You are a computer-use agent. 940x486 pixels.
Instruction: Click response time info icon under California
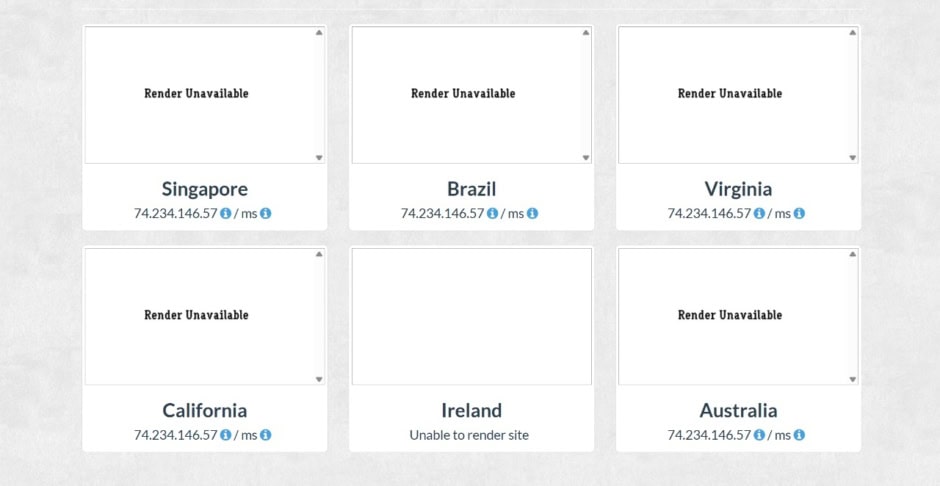click(x=266, y=435)
